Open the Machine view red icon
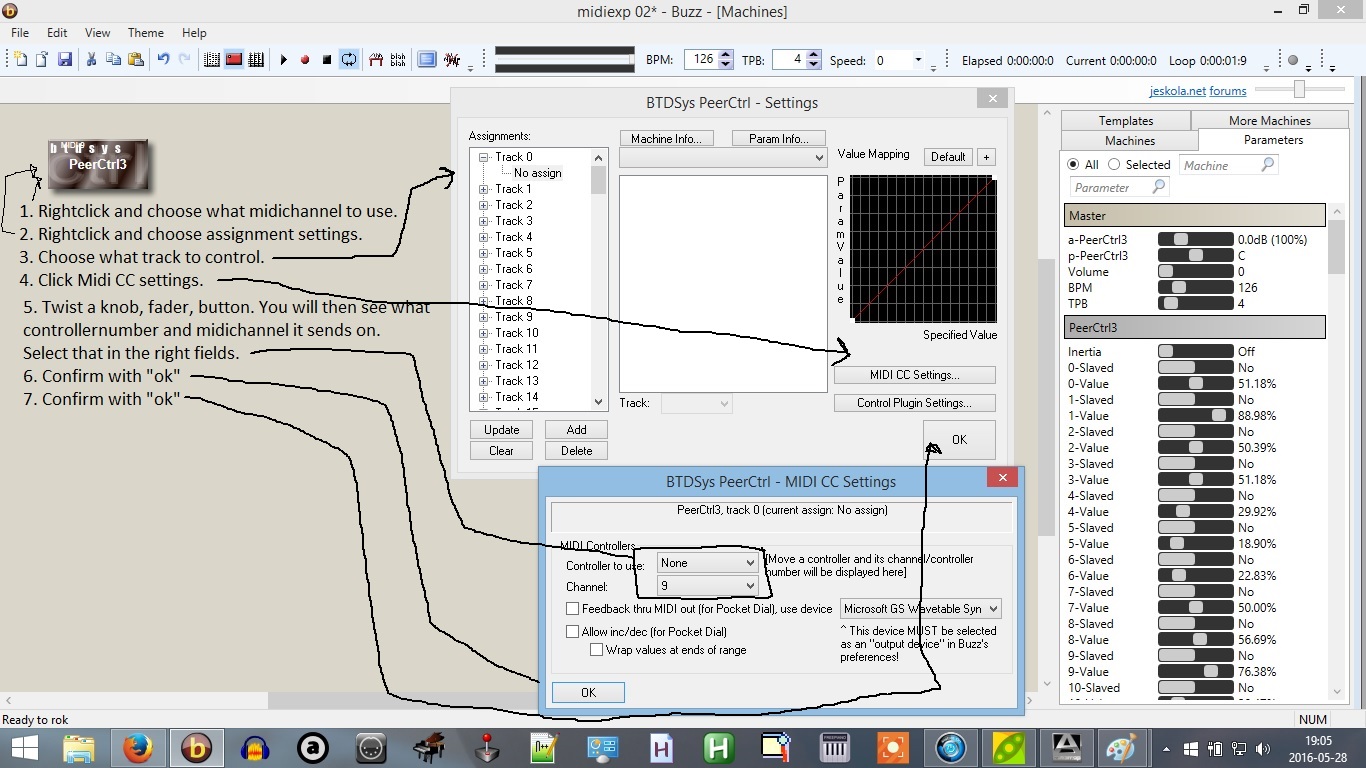 234,60
